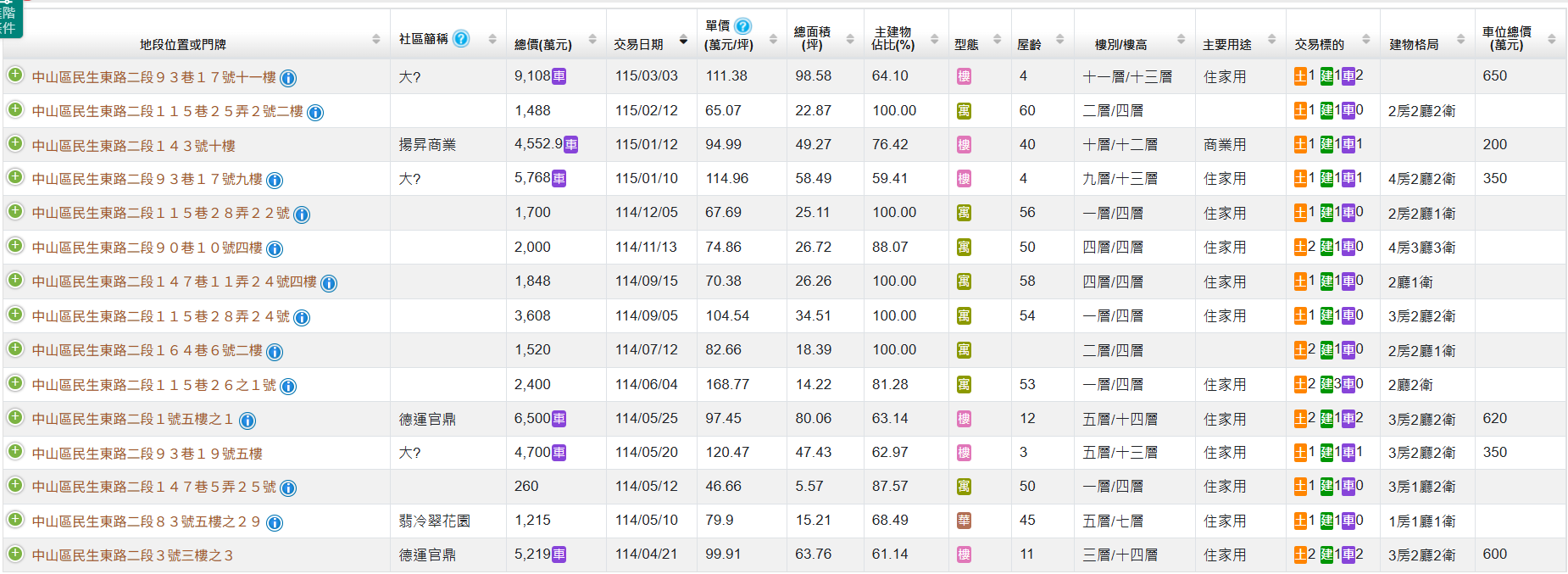Open address link 民生東路二段93巷19號五樓
1568x574 pixels.
click(x=147, y=453)
